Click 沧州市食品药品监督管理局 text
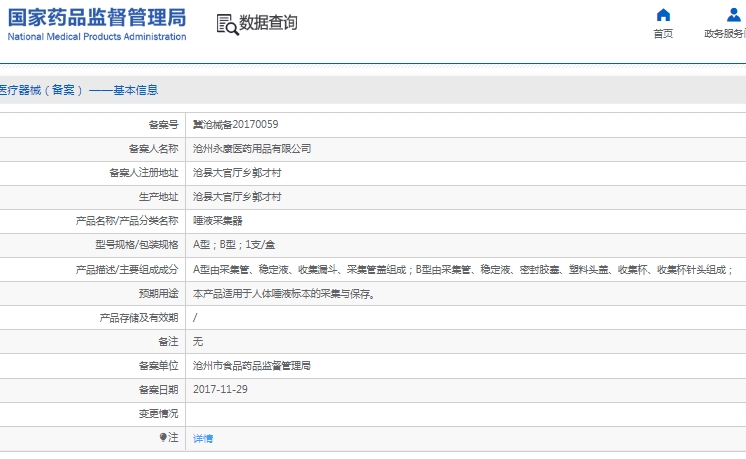Screen dimensions: 746x459 pos(252,366)
